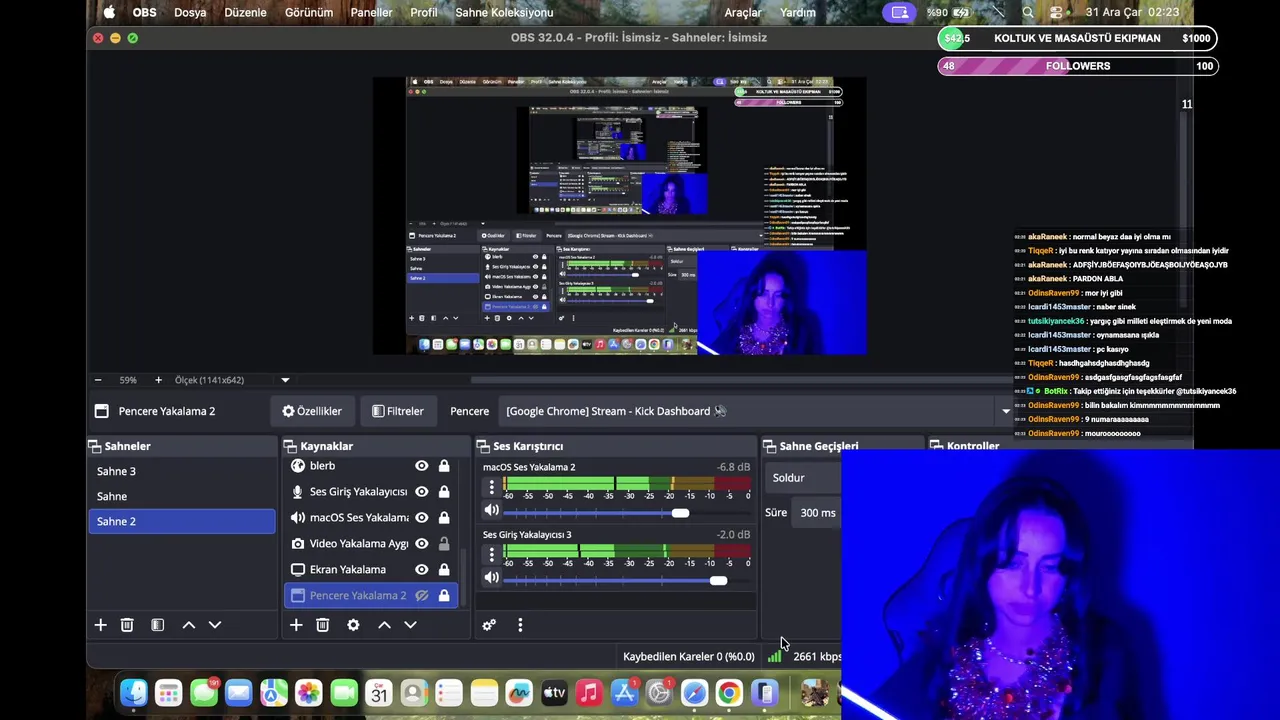Unlock the Ekran Yakalama source
The height and width of the screenshot is (720, 1280).
click(444, 570)
